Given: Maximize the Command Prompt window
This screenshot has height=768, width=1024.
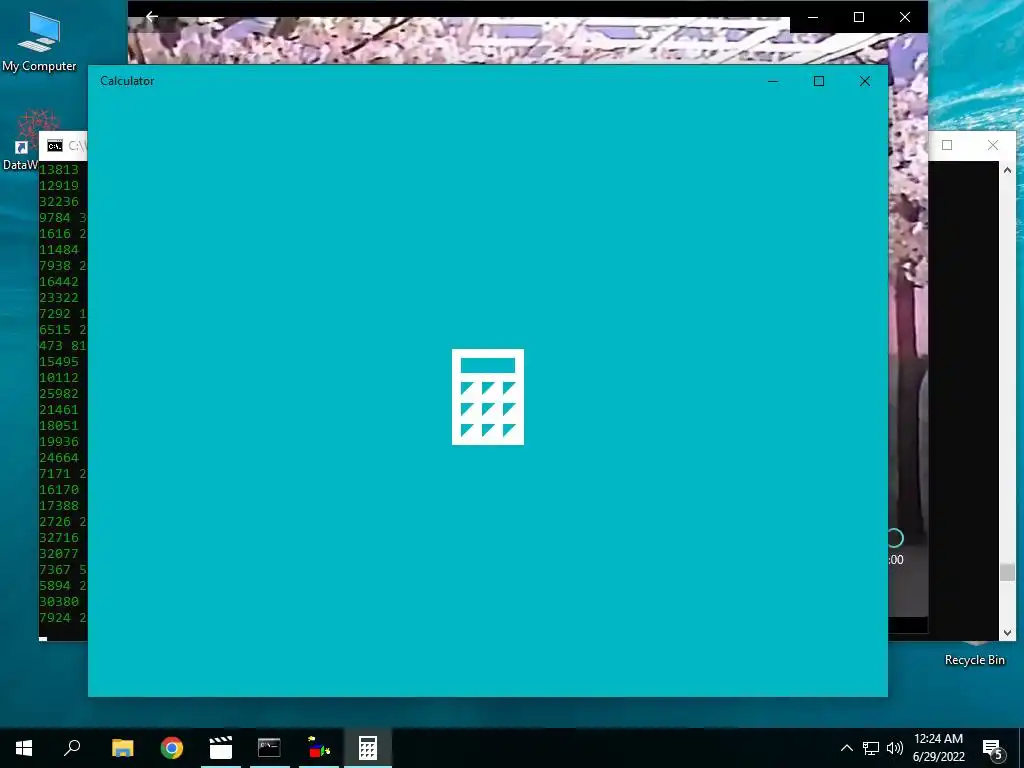Looking at the screenshot, I should click(x=947, y=145).
